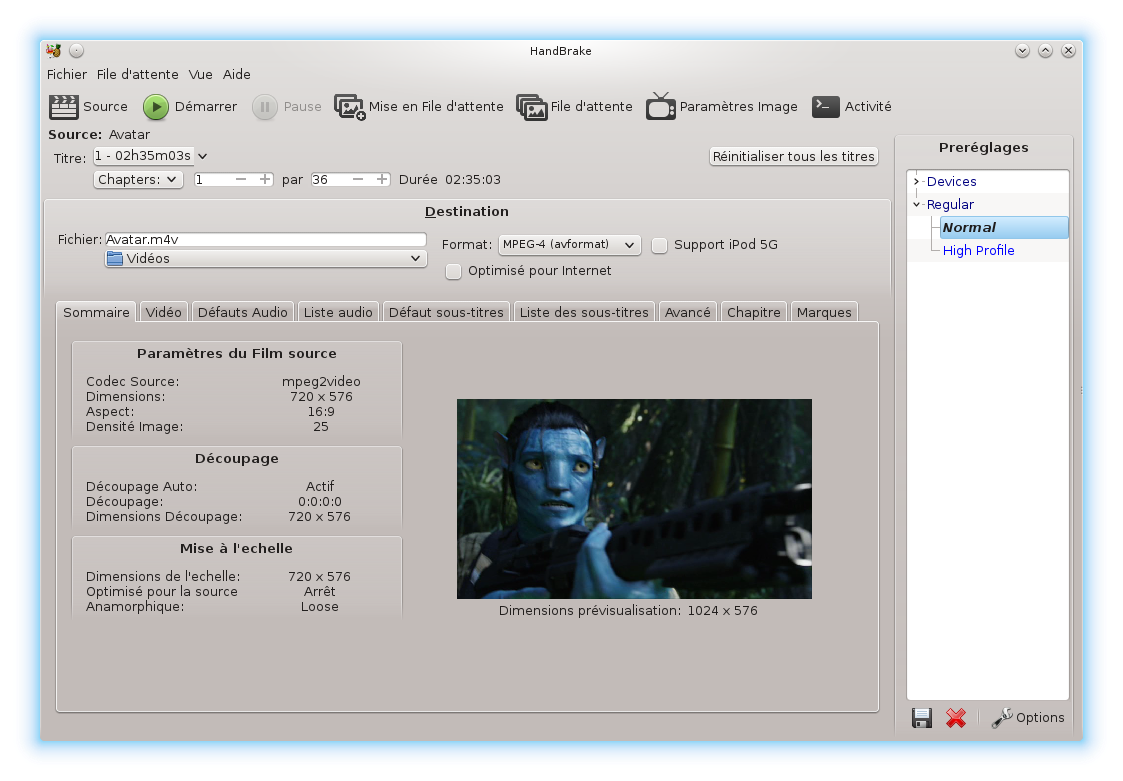Enable Optimisé pour Internet checkbox
The image size is (1123, 781).
pos(453,271)
